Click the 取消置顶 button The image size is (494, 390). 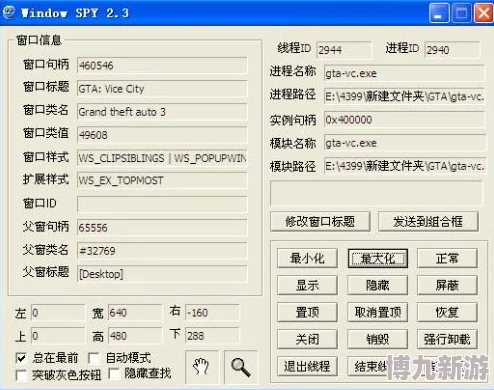tap(378, 312)
